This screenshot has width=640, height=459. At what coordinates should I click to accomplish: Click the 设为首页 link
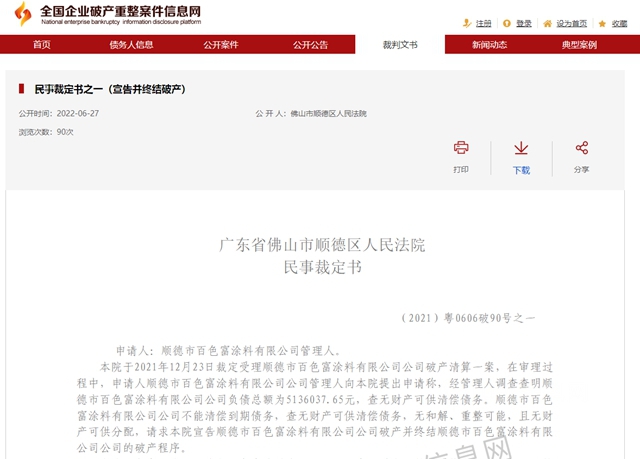571,24
